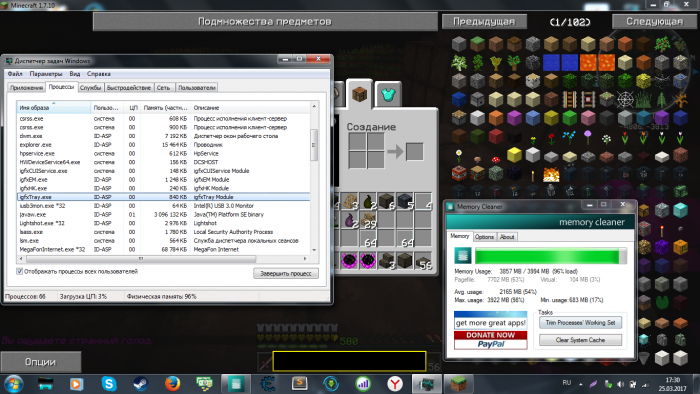
Task: Open Options tab in Memory Cleaner
Action: [484, 237]
